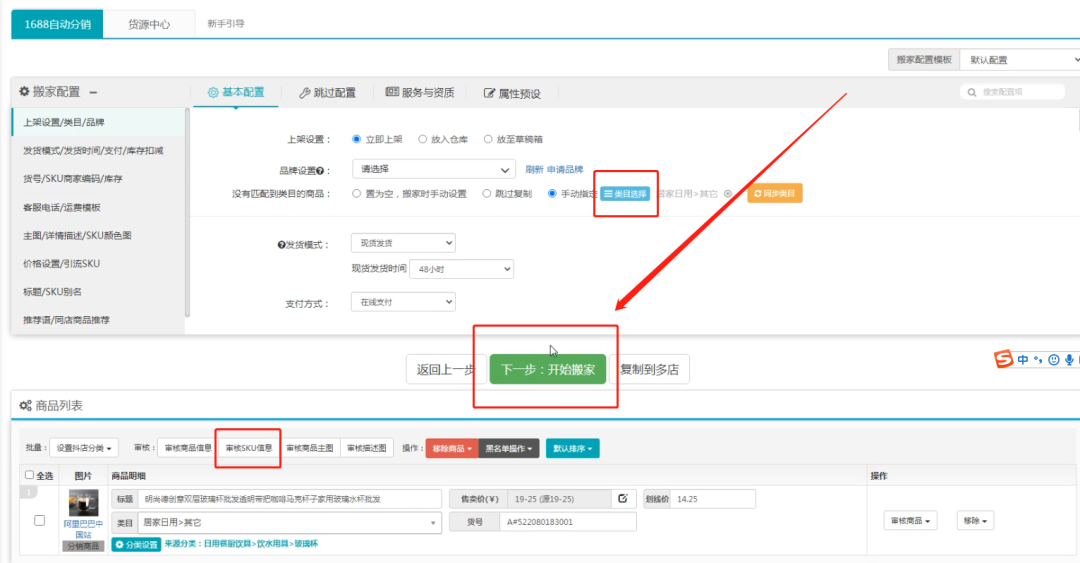Click the 商品列表 gears icon
The width and height of the screenshot is (1080, 563).
click(25, 406)
